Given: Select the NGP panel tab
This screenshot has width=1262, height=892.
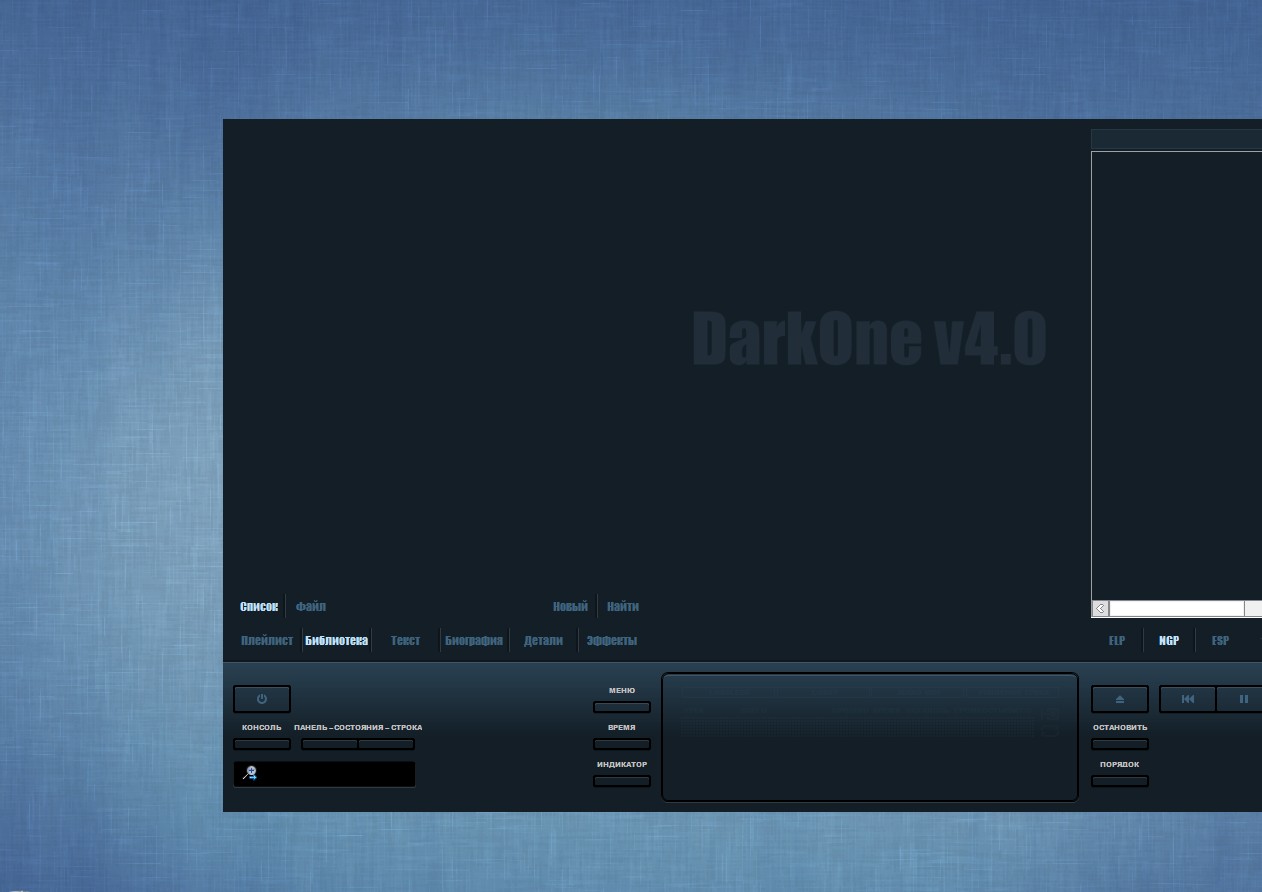Looking at the screenshot, I should coord(1169,640).
